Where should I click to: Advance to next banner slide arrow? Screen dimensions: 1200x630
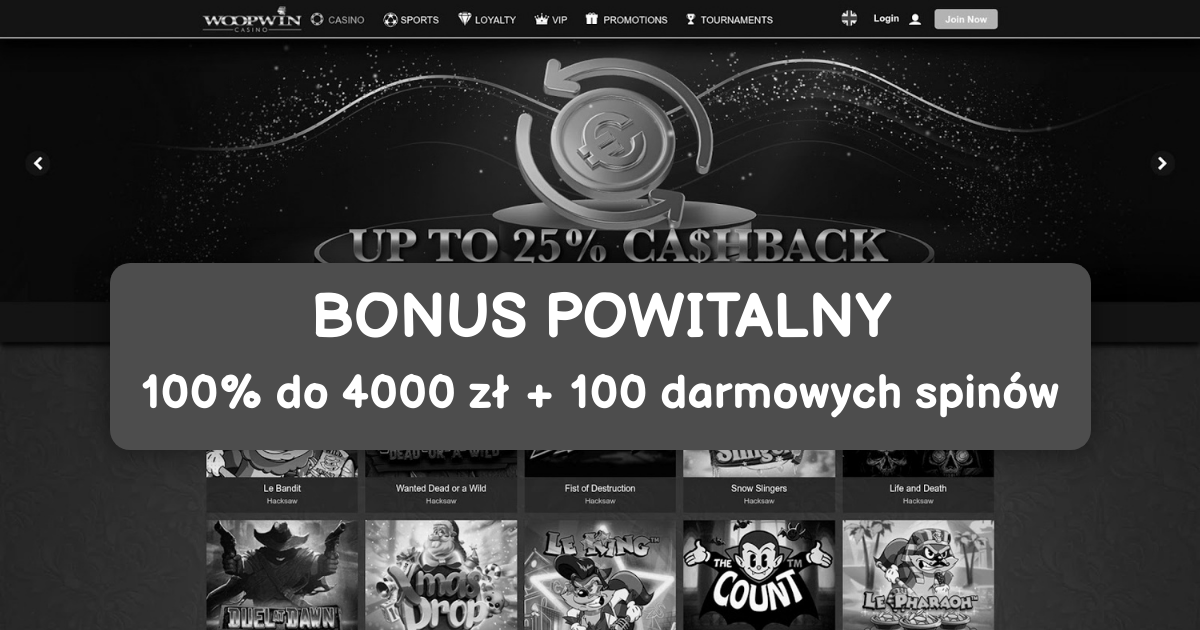1161,163
